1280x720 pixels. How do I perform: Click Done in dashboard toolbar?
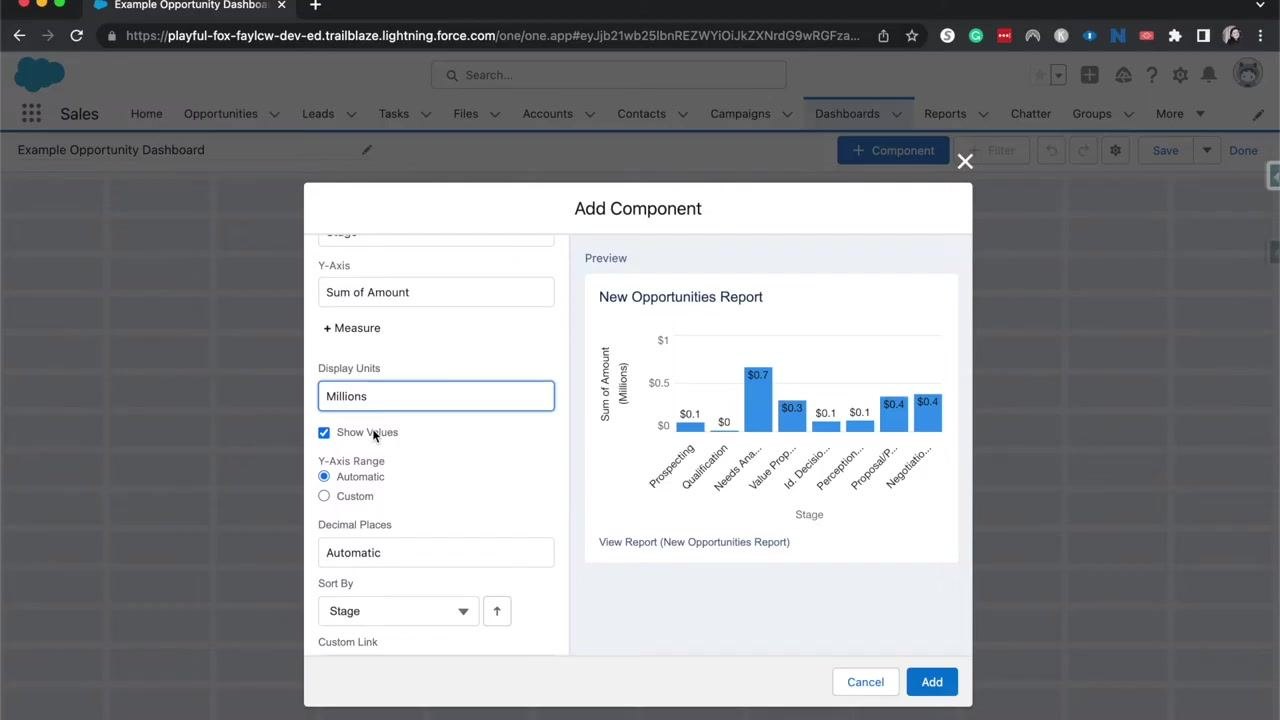(1243, 151)
